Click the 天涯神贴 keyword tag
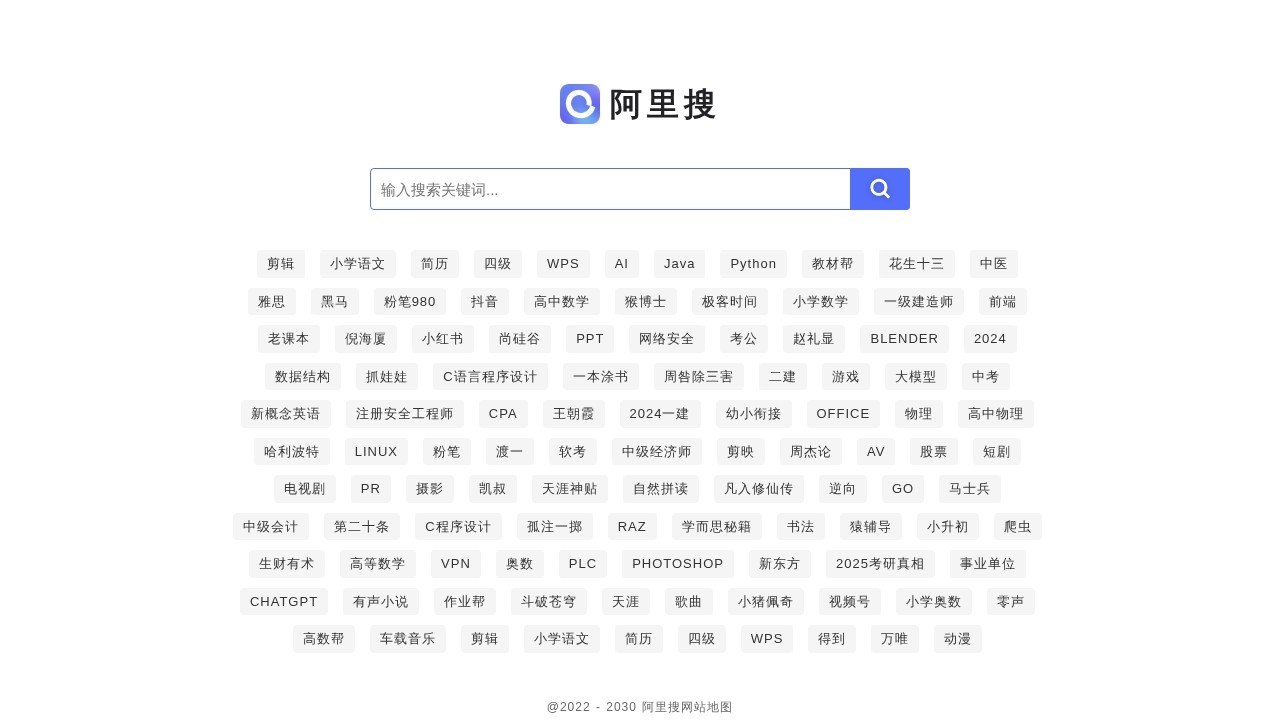The image size is (1280, 720). [x=569, y=488]
